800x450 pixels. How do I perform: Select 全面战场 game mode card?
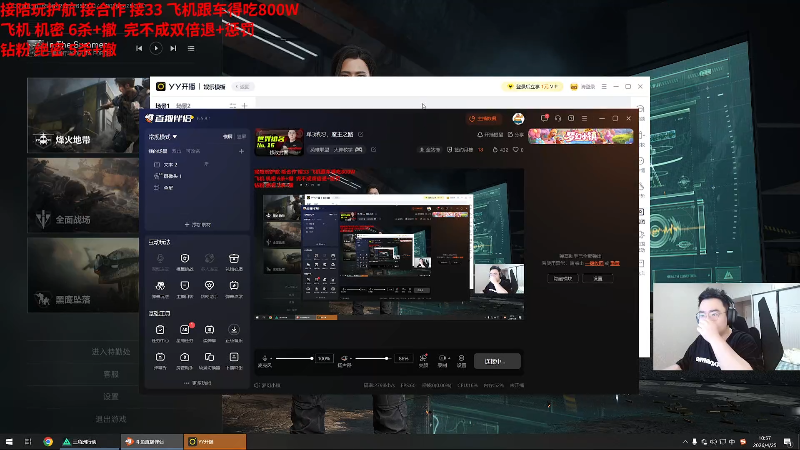tap(83, 195)
